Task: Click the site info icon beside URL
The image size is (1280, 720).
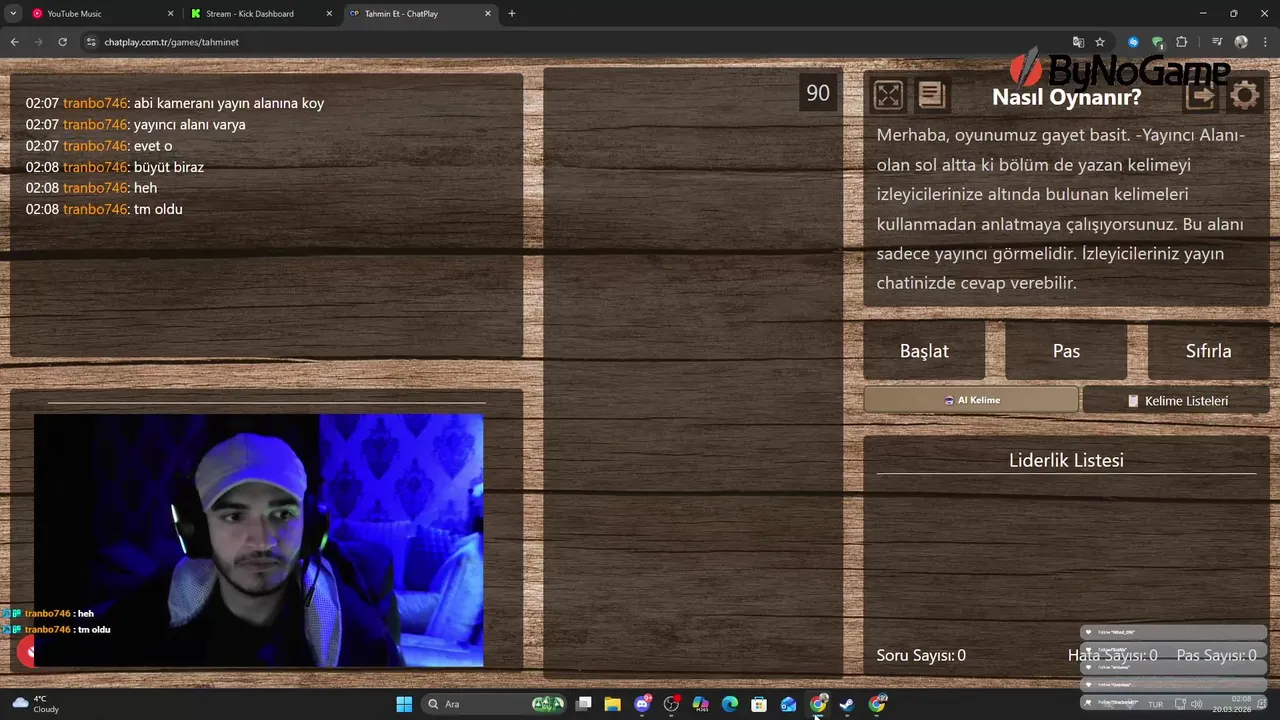Action: pos(91,42)
